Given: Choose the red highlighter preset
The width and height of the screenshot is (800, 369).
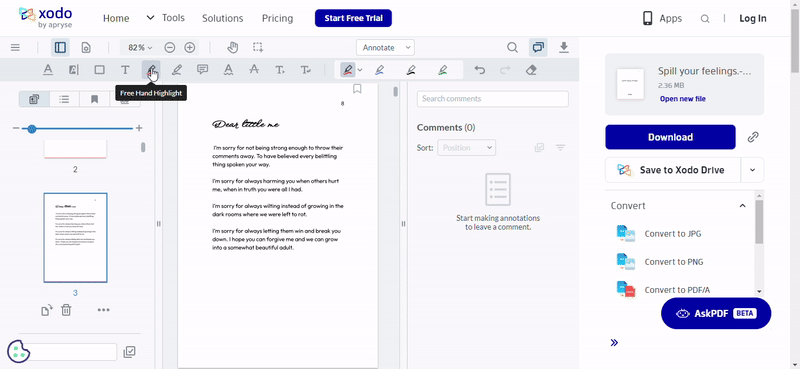Looking at the screenshot, I should click(348, 70).
